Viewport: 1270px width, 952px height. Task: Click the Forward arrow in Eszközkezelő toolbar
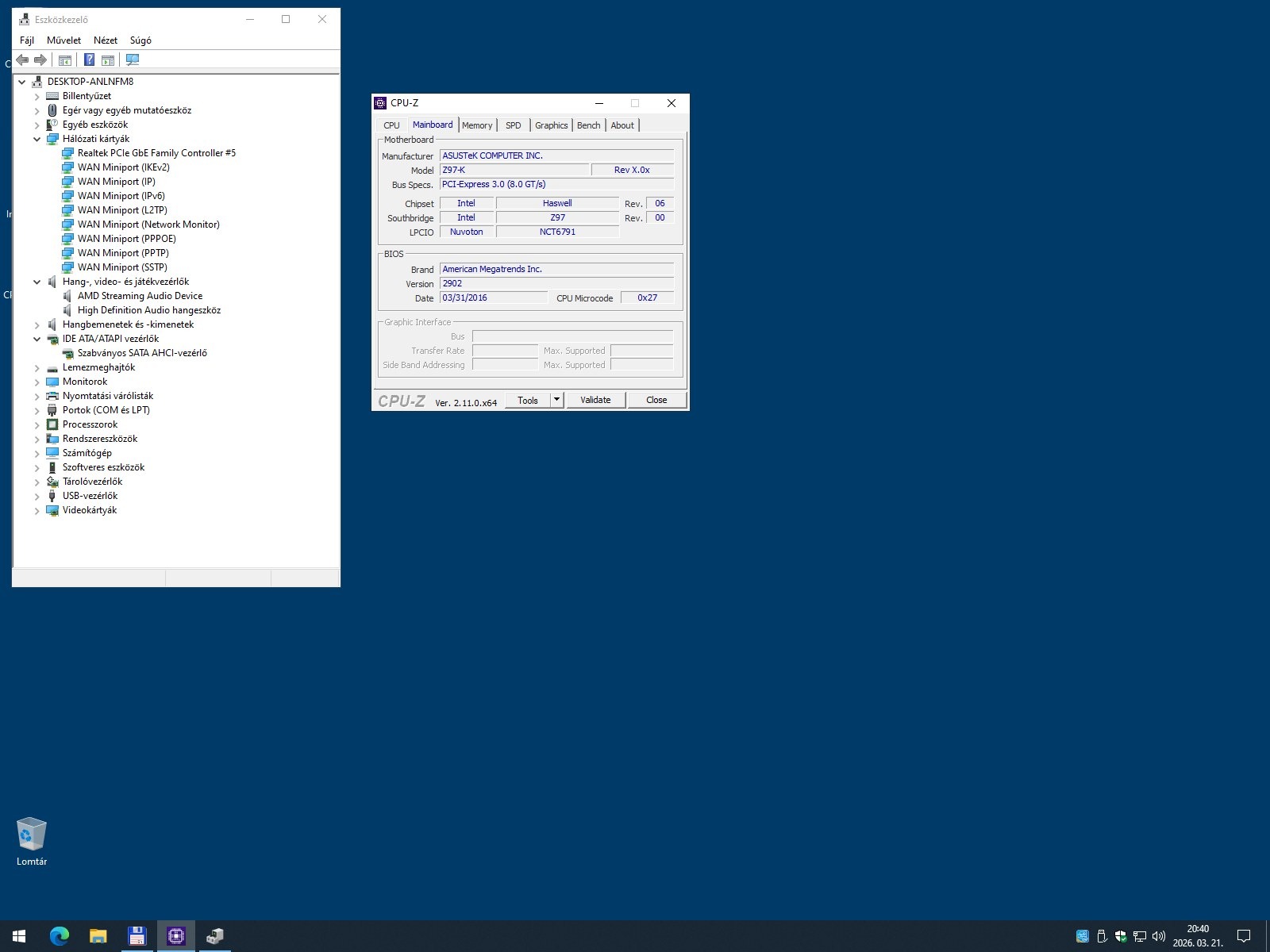click(x=40, y=60)
